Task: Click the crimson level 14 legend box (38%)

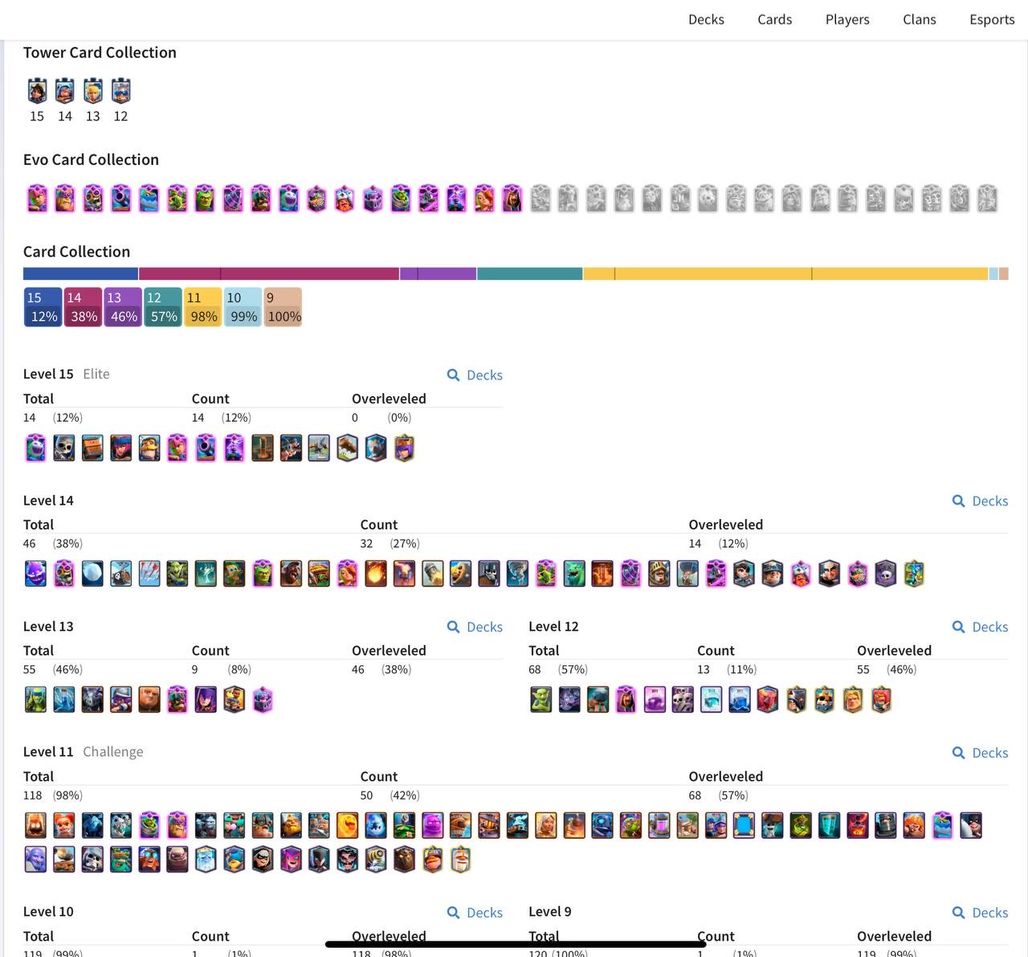Action: click(83, 307)
